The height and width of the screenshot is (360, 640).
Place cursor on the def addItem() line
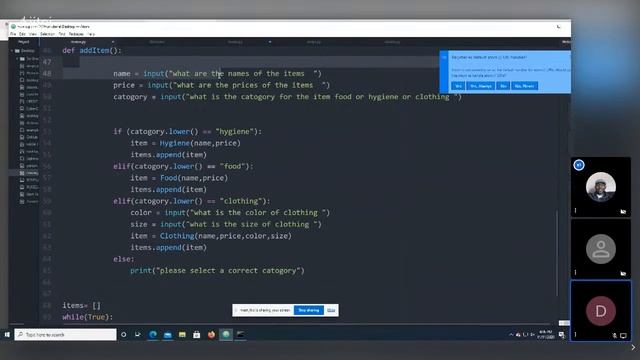coord(92,51)
